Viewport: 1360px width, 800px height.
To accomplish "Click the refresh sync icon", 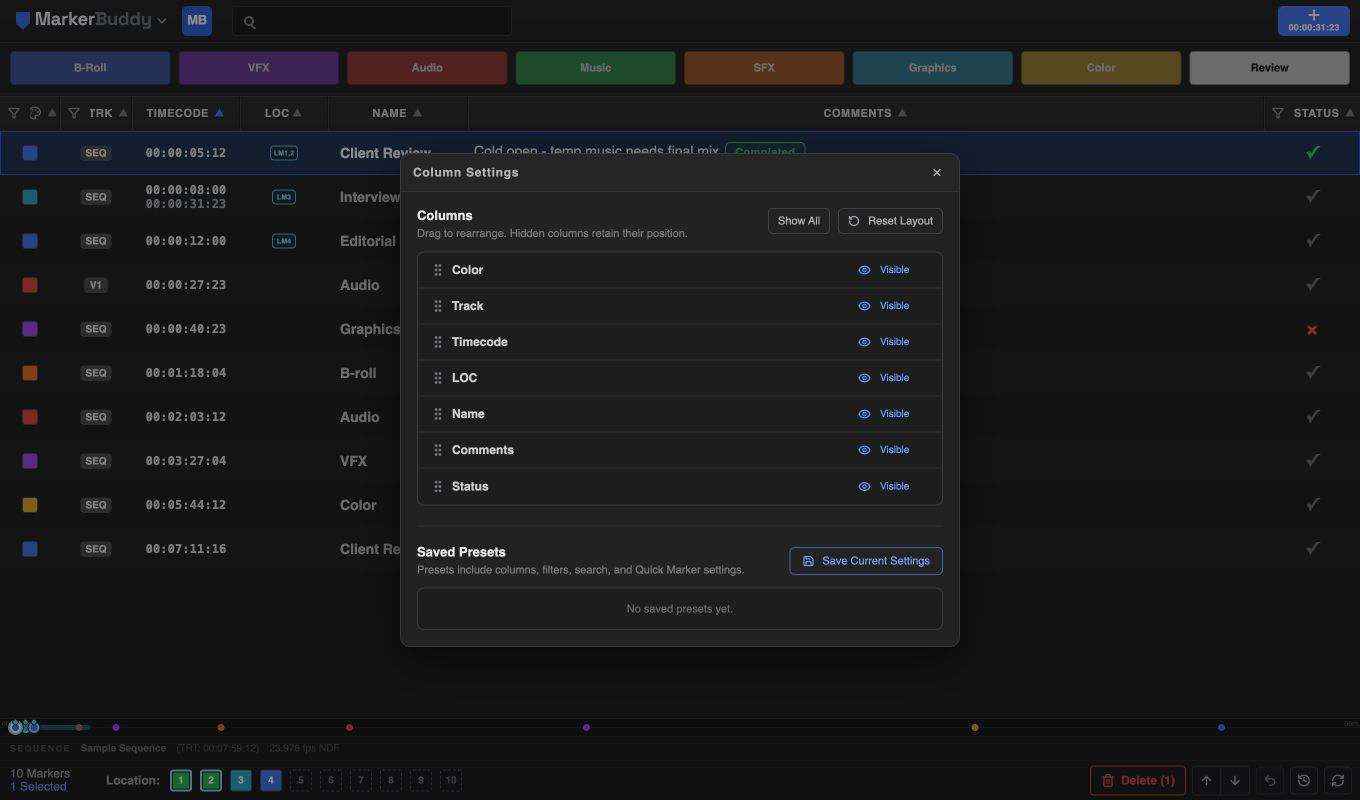I will click(1338, 781).
